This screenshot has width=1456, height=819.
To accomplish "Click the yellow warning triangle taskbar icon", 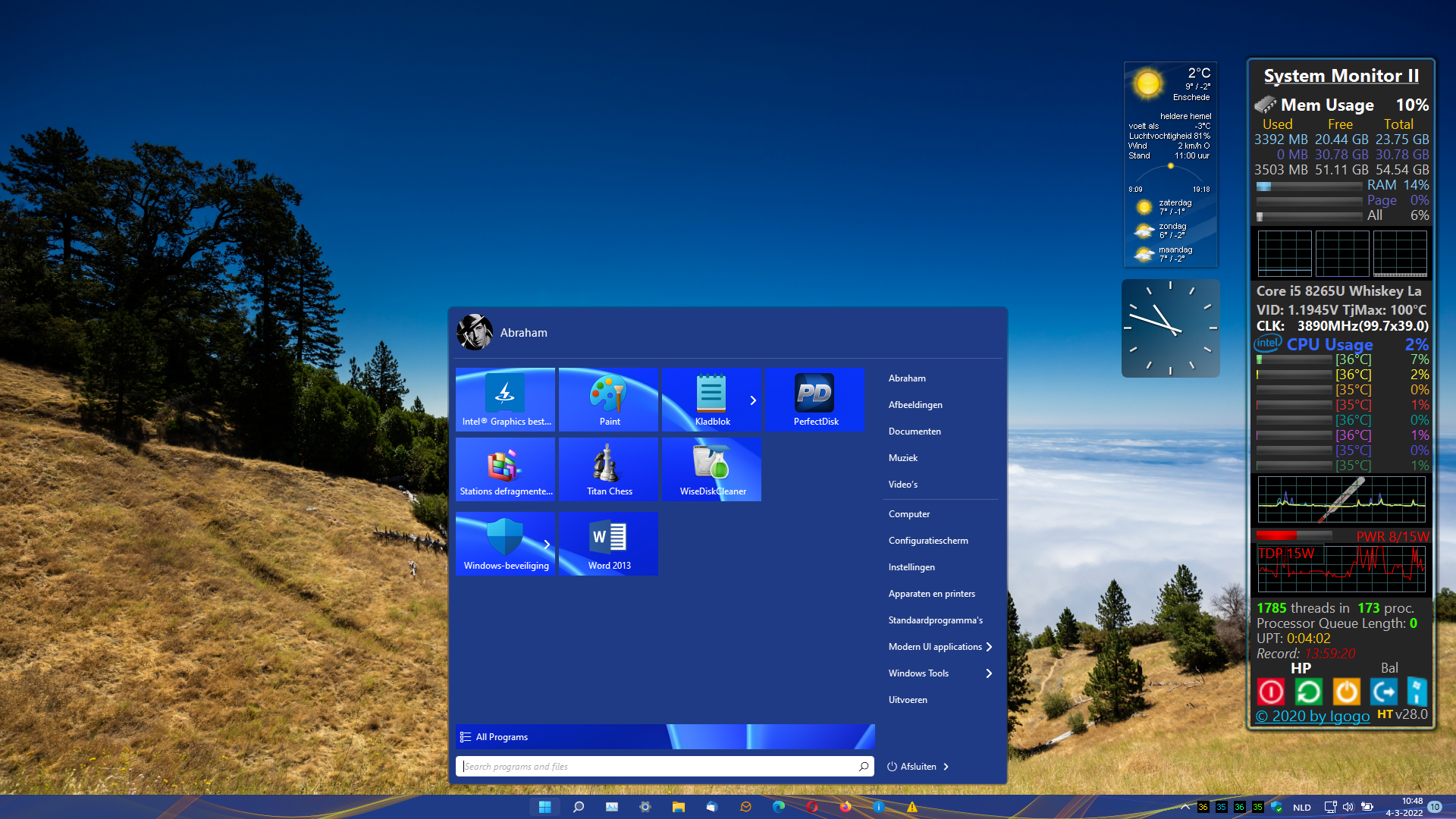I will [912, 807].
